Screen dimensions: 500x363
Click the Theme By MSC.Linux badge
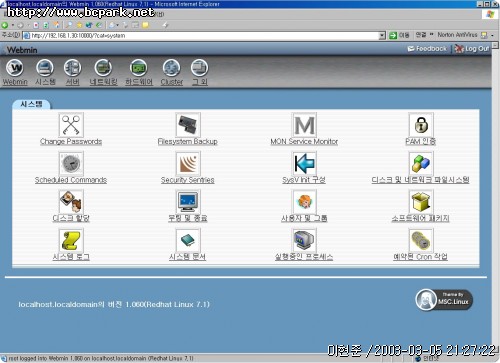(x=444, y=300)
